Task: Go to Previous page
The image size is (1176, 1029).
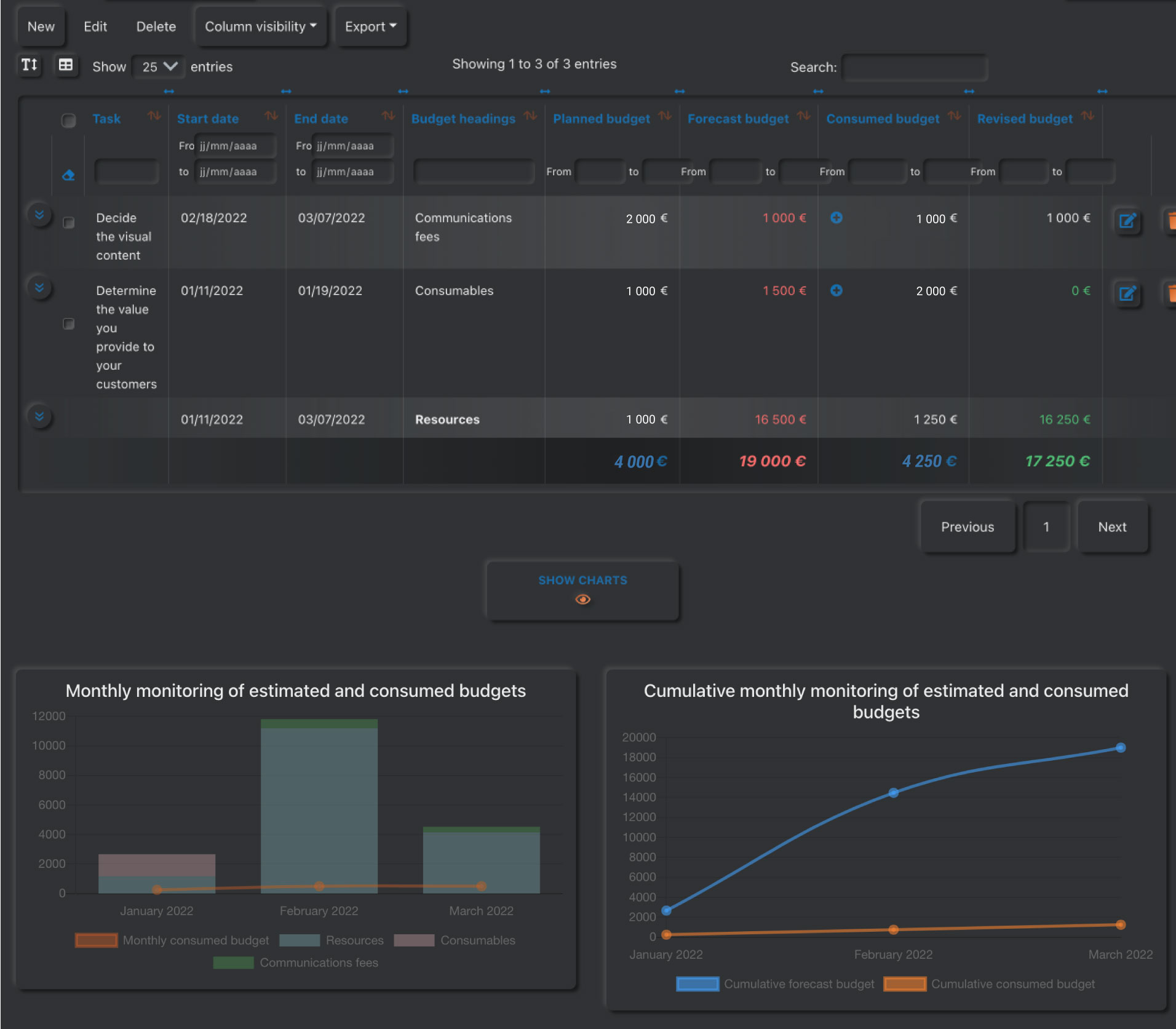Action: coord(967,527)
